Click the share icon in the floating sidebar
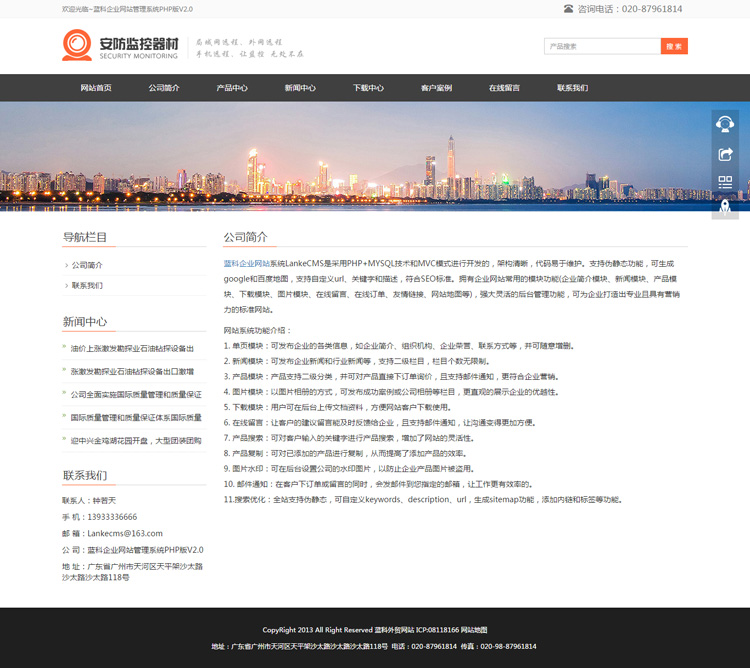 coord(725,154)
